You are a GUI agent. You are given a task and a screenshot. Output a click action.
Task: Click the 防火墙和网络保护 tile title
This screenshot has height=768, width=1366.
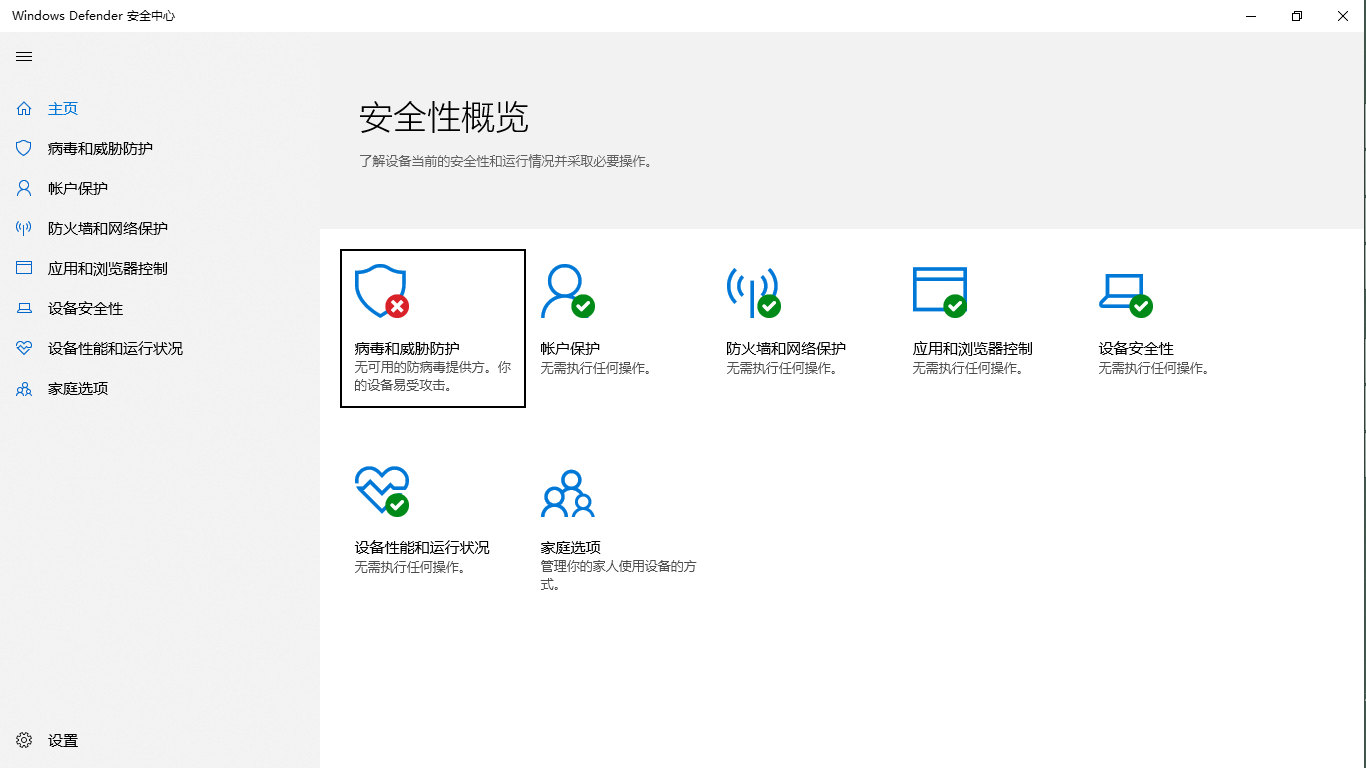click(x=786, y=348)
